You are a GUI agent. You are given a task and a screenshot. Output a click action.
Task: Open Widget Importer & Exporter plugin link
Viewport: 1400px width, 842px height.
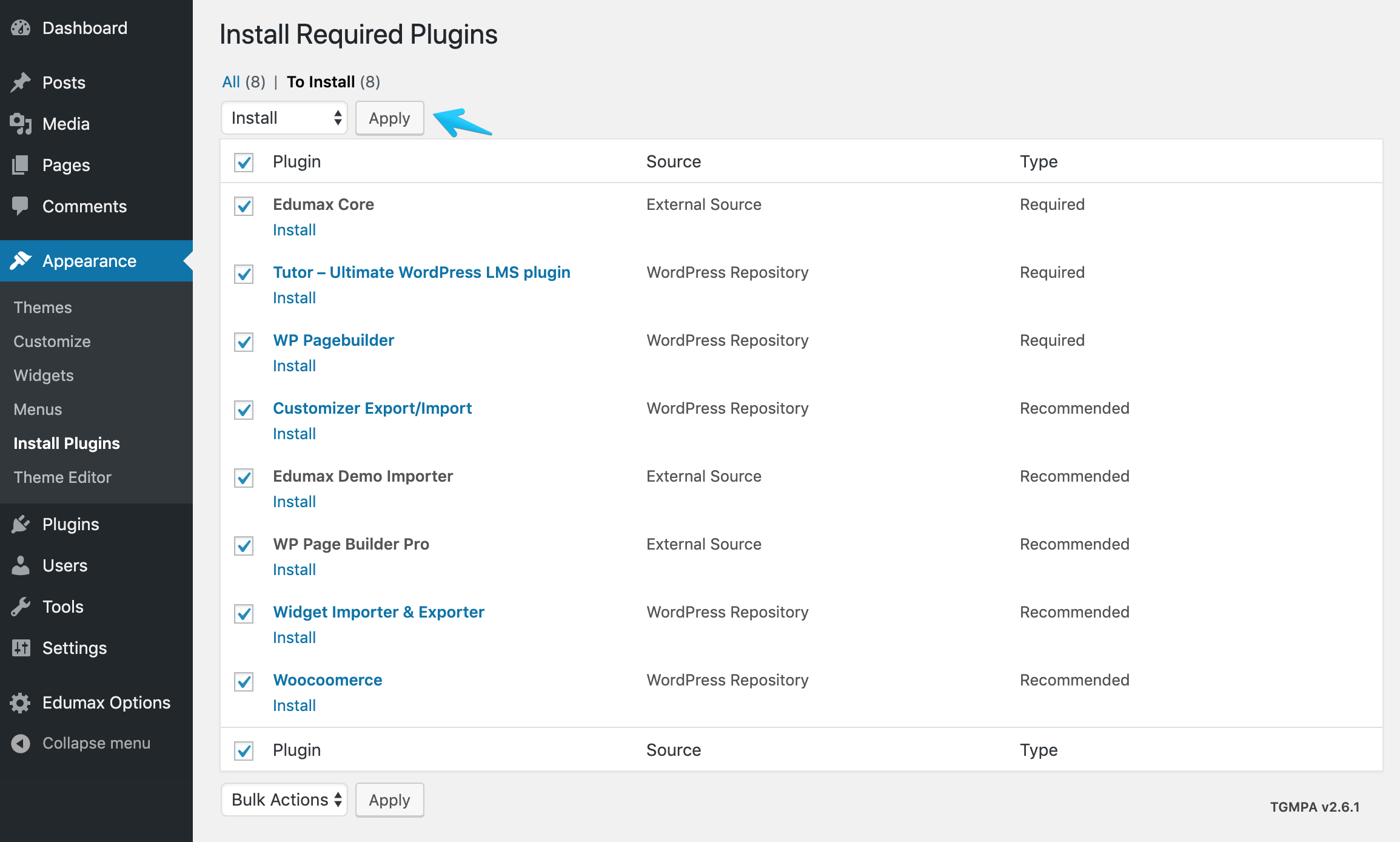click(378, 612)
